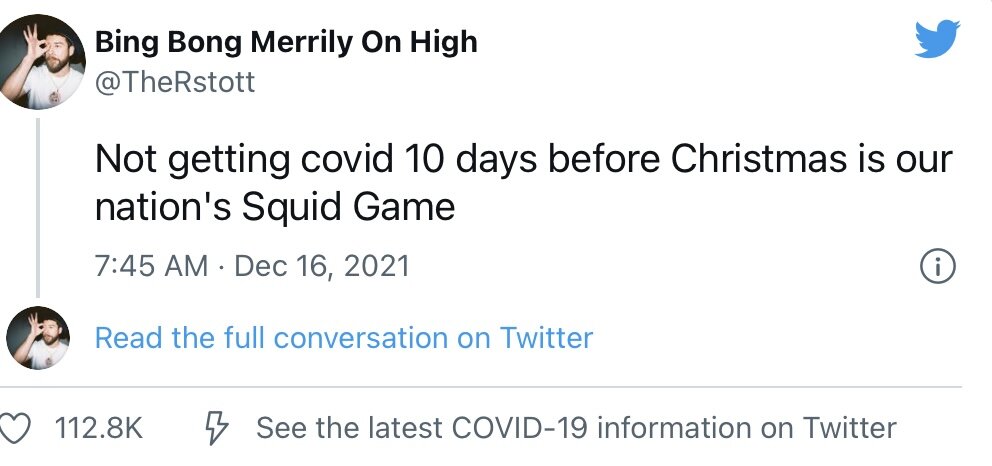Click the Twitter bird logo
Screen dimensions: 992x466
click(937, 41)
